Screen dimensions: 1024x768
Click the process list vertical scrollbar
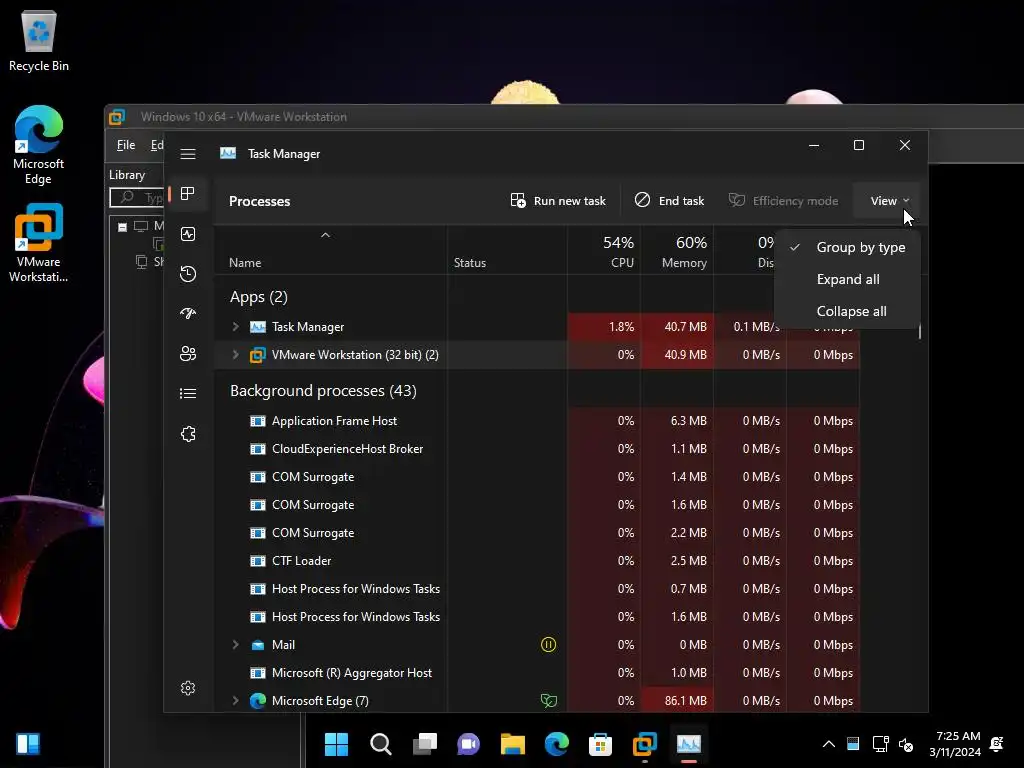click(920, 332)
